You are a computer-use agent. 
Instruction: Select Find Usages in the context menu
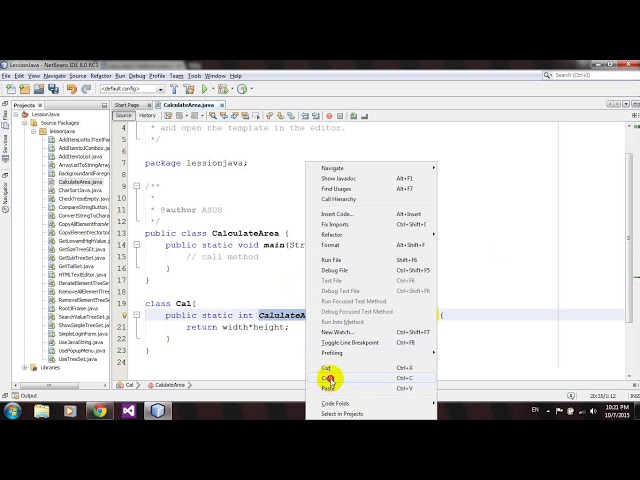click(371, 189)
